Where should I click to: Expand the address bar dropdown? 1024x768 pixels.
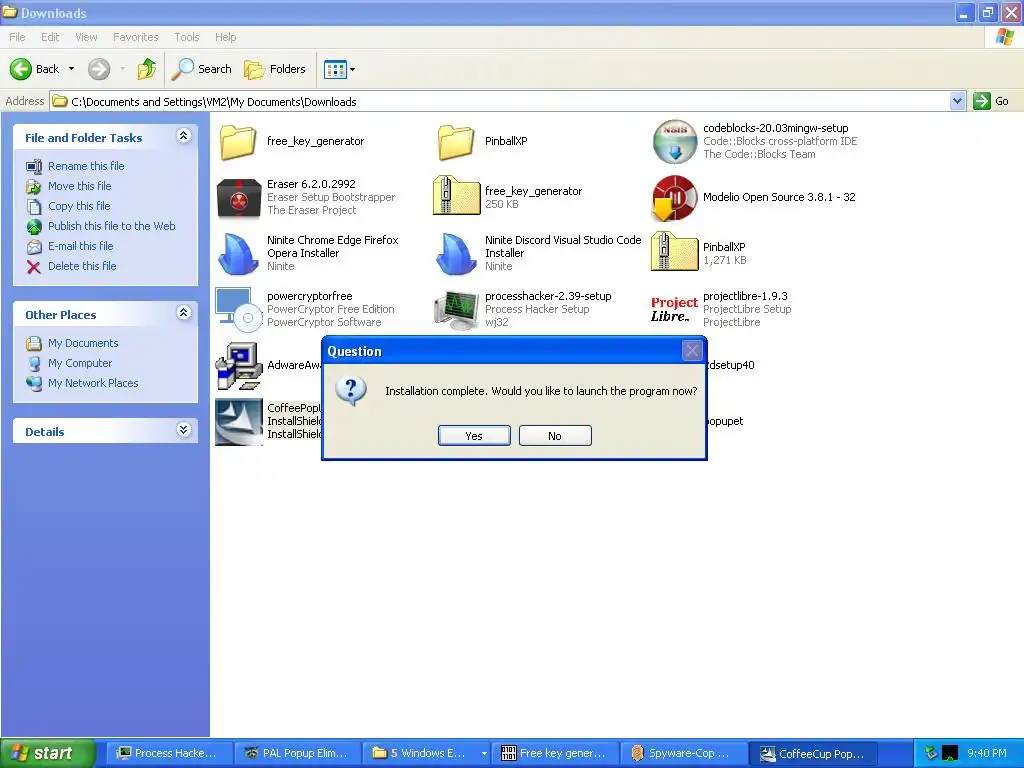tap(957, 101)
